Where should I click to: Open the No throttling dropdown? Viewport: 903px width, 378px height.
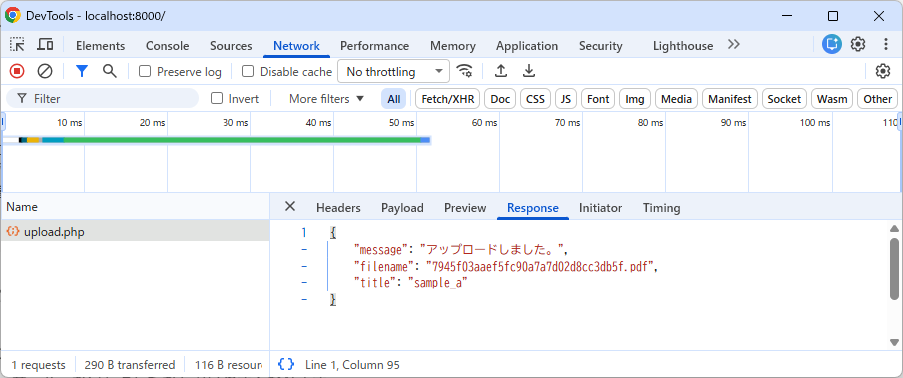(393, 71)
